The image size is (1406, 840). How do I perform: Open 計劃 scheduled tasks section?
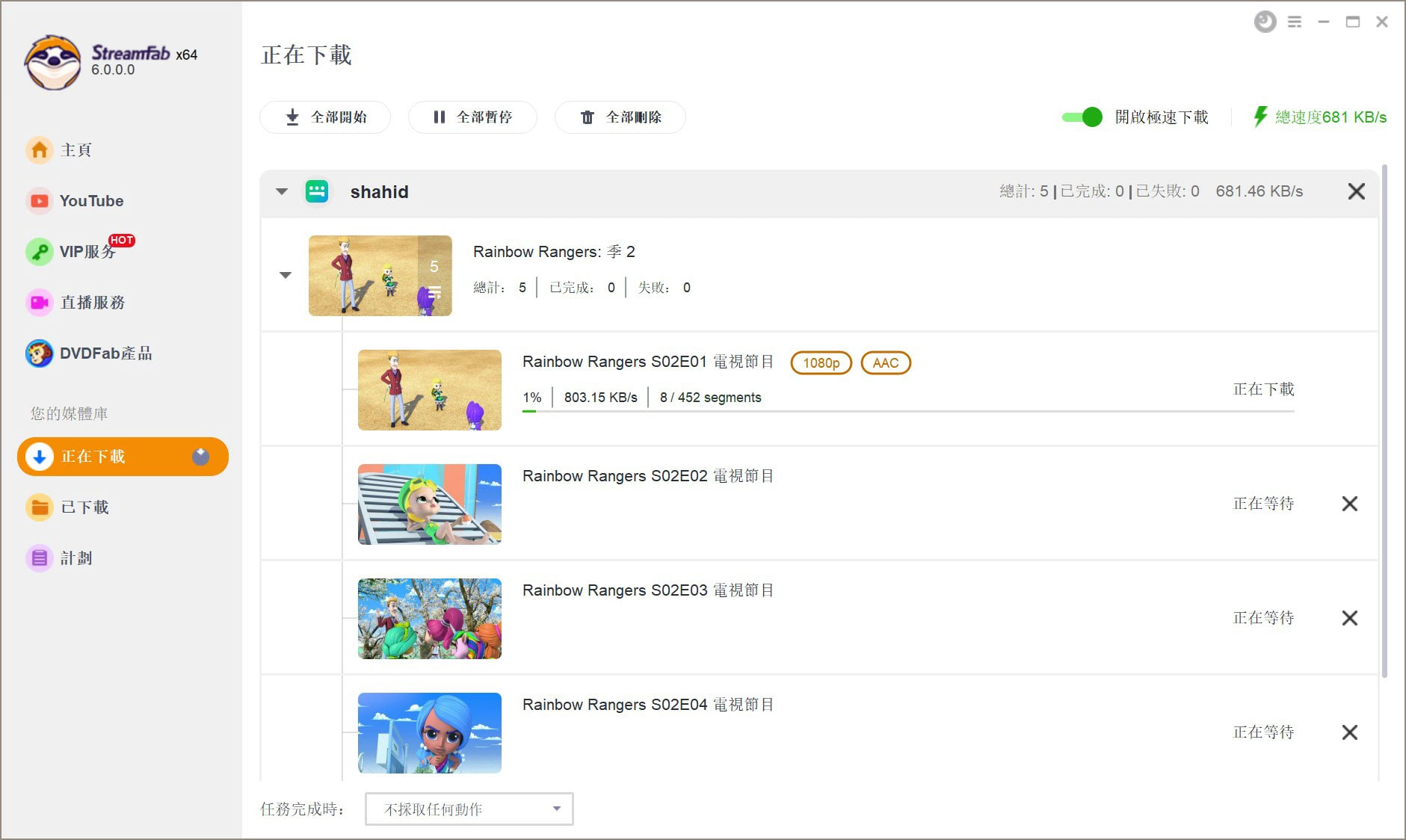click(60, 558)
